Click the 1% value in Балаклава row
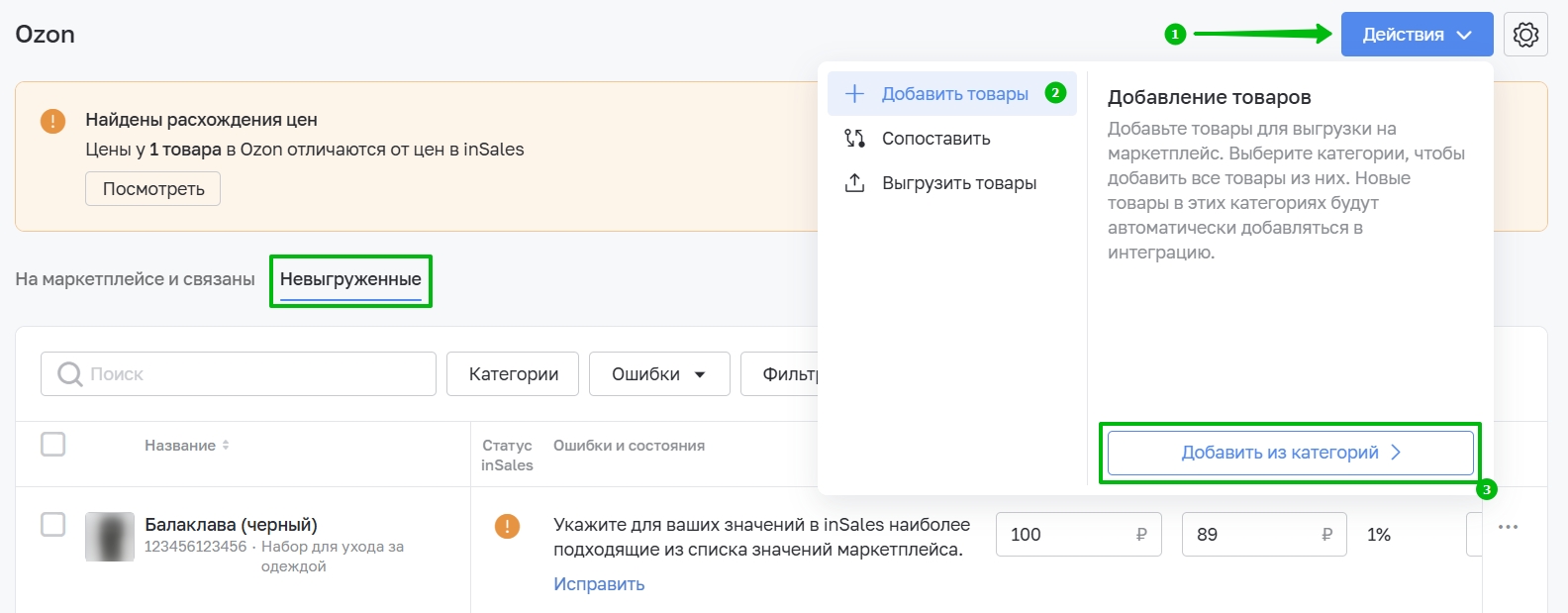Viewport: 1568px width, 613px height. tap(1379, 535)
